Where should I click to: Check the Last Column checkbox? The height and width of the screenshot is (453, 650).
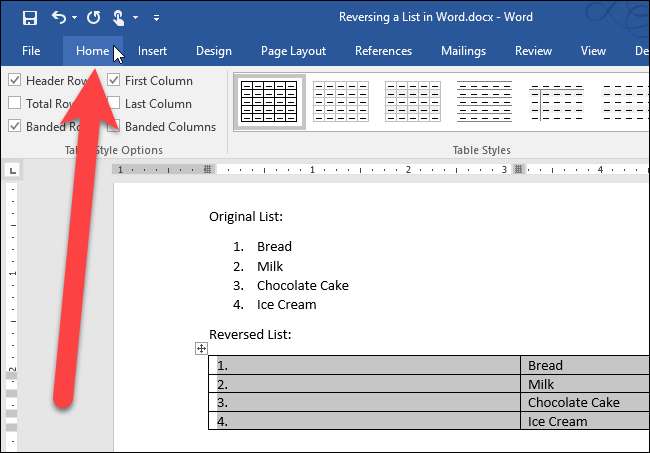(x=114, y=103)
